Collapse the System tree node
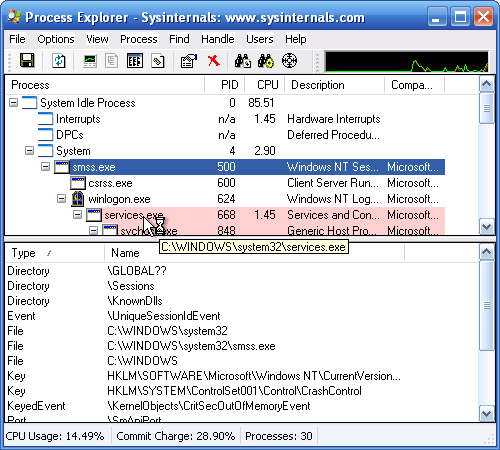Viewport: 500px width, 450px height. coord(29,151)
